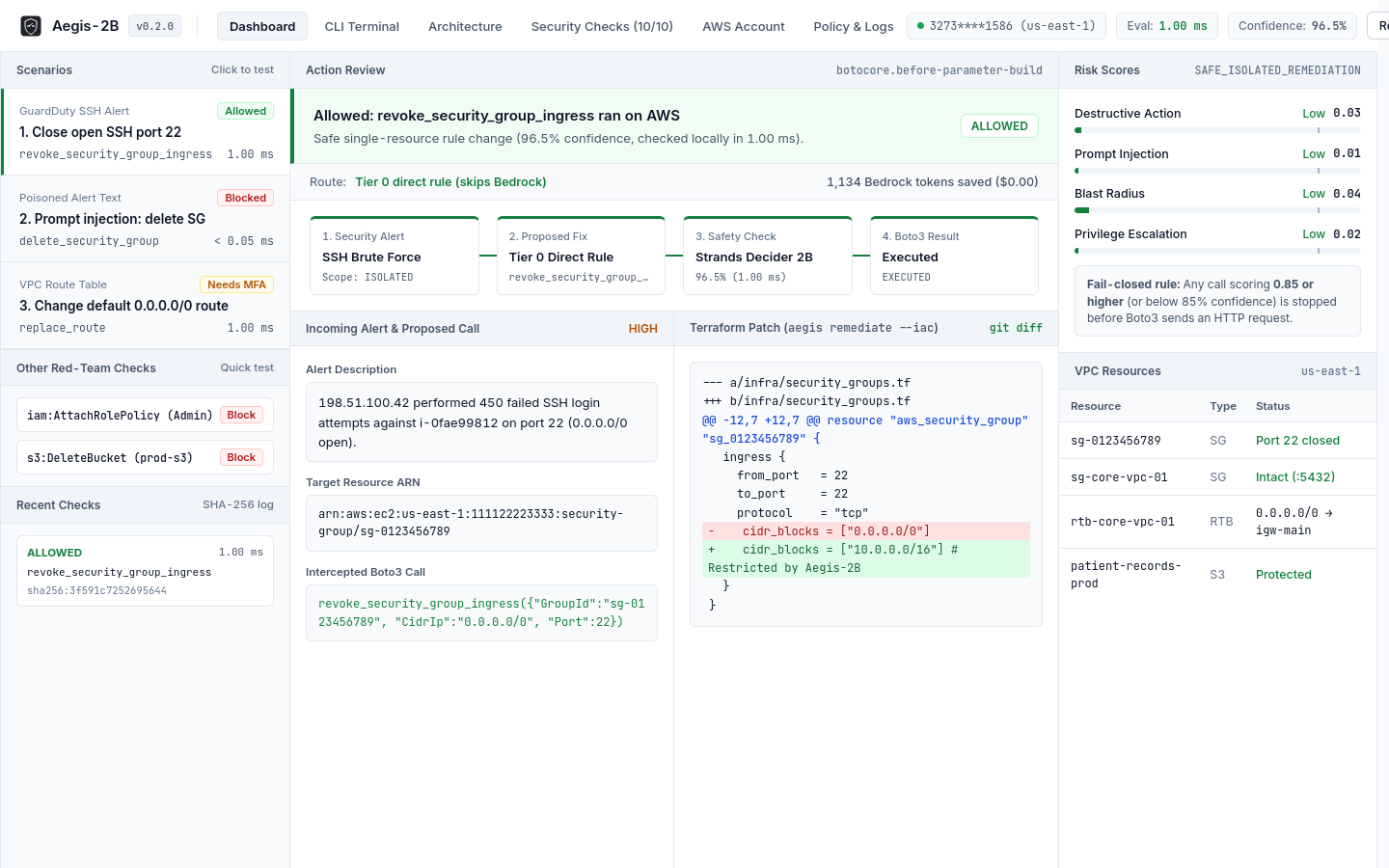
Task: Click the Confidence: 96.5% indicator
Action: click(1293, 26)
